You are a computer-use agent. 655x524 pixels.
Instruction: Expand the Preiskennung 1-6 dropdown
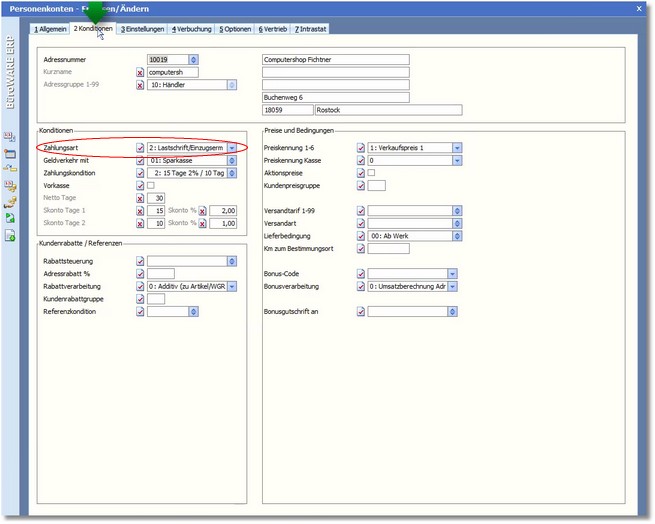click(457, 148)
